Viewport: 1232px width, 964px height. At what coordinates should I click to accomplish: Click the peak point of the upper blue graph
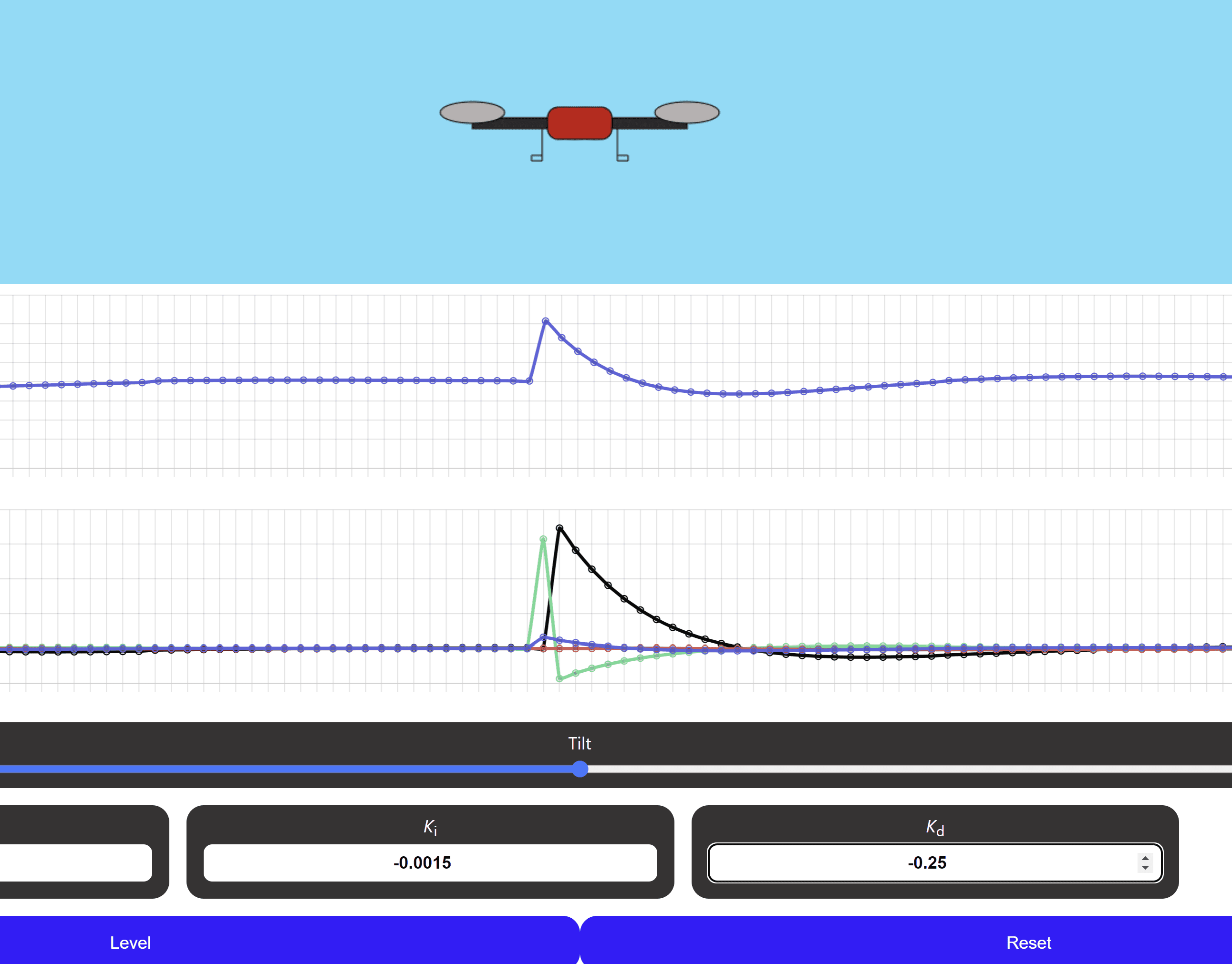[546, 320]
